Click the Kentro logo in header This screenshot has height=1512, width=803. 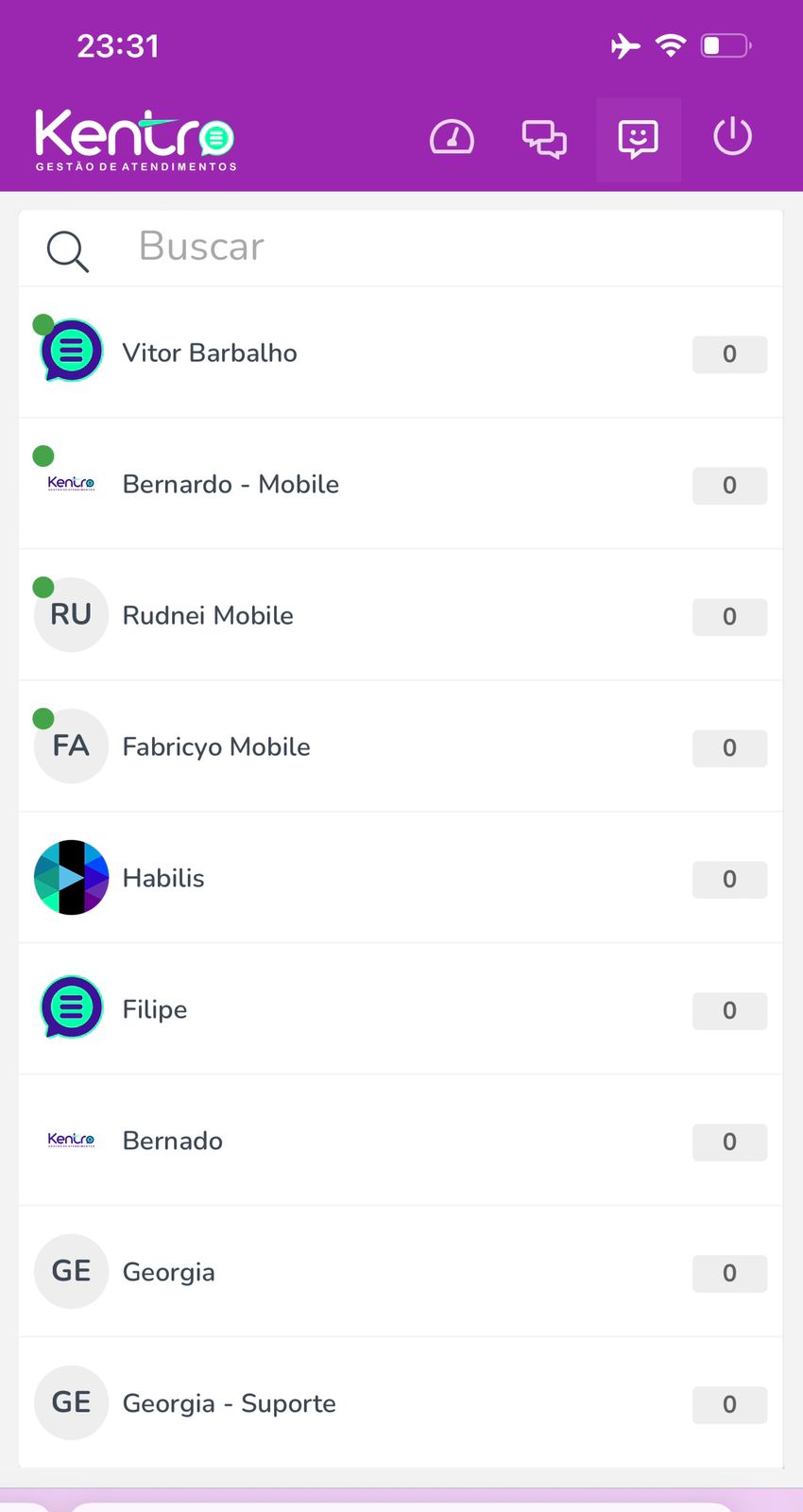(135, 140)
